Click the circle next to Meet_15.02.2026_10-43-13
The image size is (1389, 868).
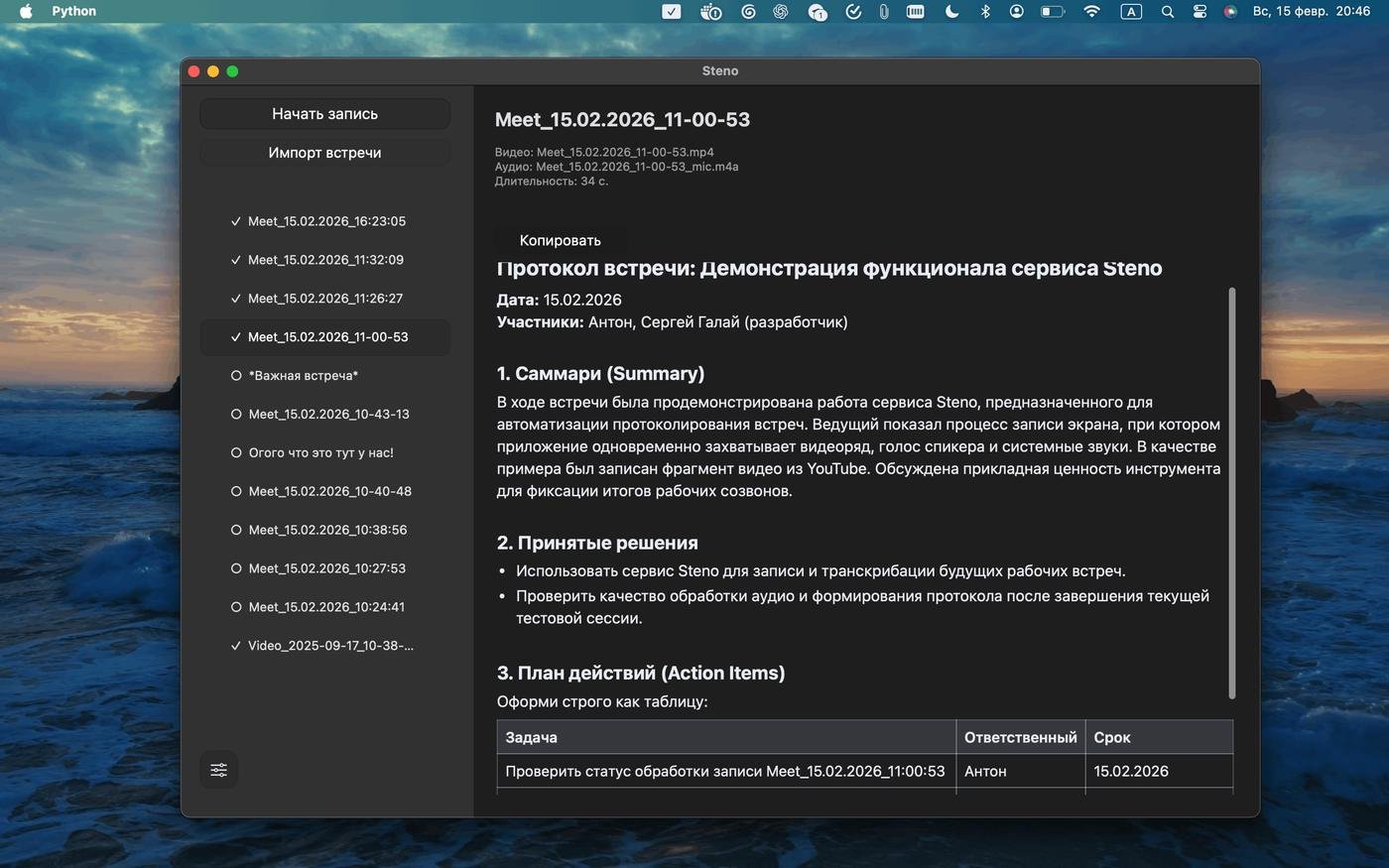point(236,415)
